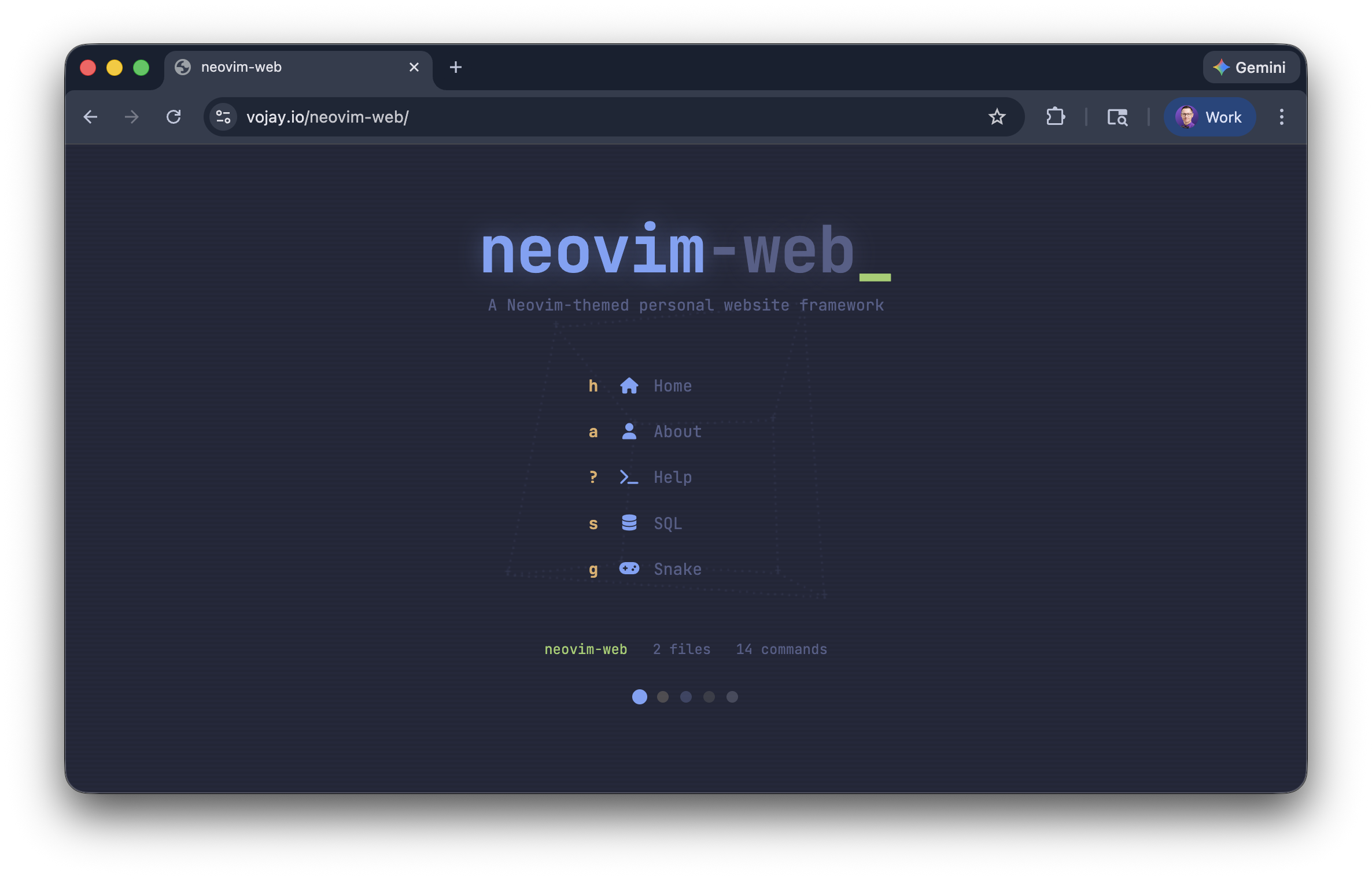Click the Home house icon
Viewport: 1372px width, 879px height.
[629, 386]
